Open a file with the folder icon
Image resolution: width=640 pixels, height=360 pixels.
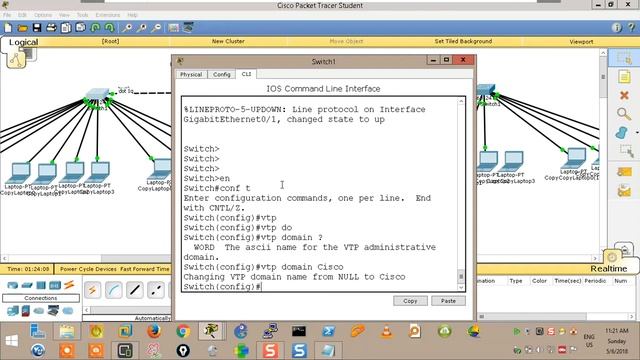(x=22, y=28)
